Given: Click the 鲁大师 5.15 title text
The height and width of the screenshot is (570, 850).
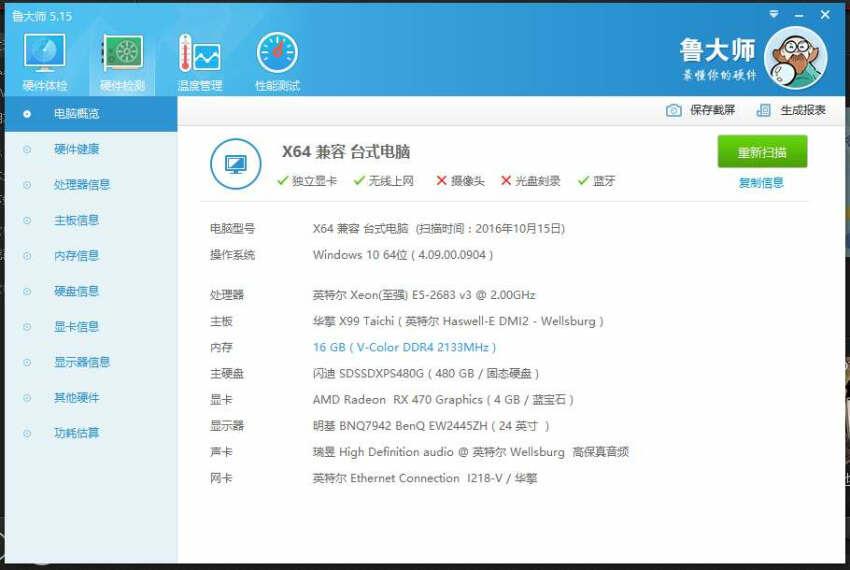Looking at the screenshot, I should [x=42, y=16].
